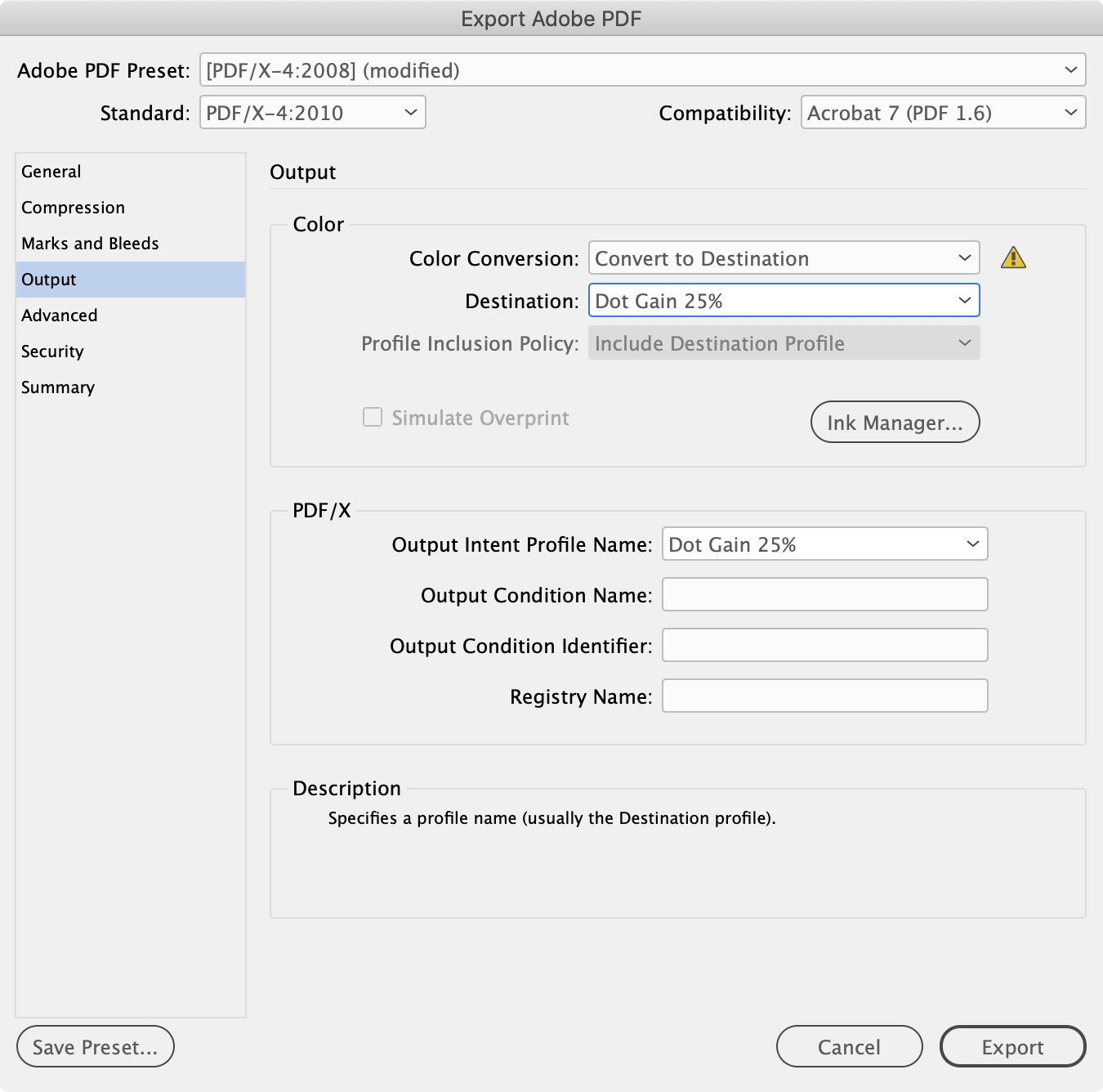The height and width of the screenshot is (1092, 1103).
Task: Enable Simulate Overprint
Action: 372,417
